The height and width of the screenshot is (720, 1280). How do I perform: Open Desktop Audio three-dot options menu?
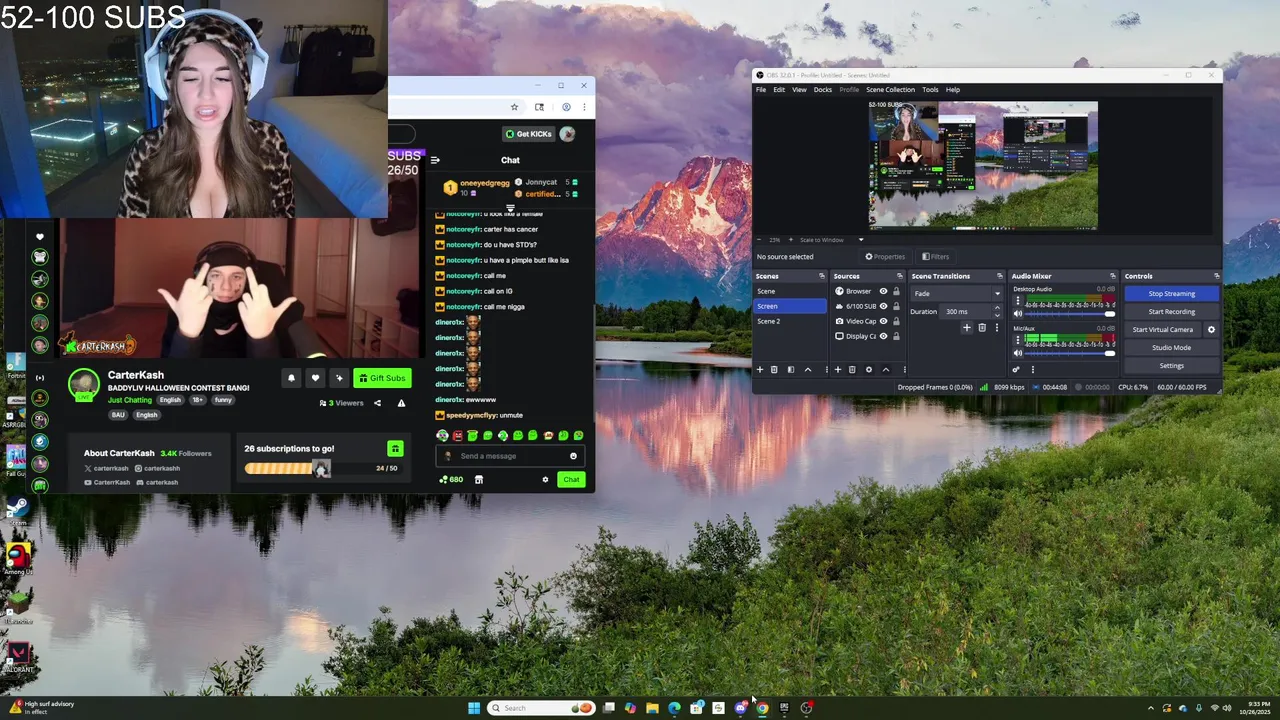(x=1018, y=300)
